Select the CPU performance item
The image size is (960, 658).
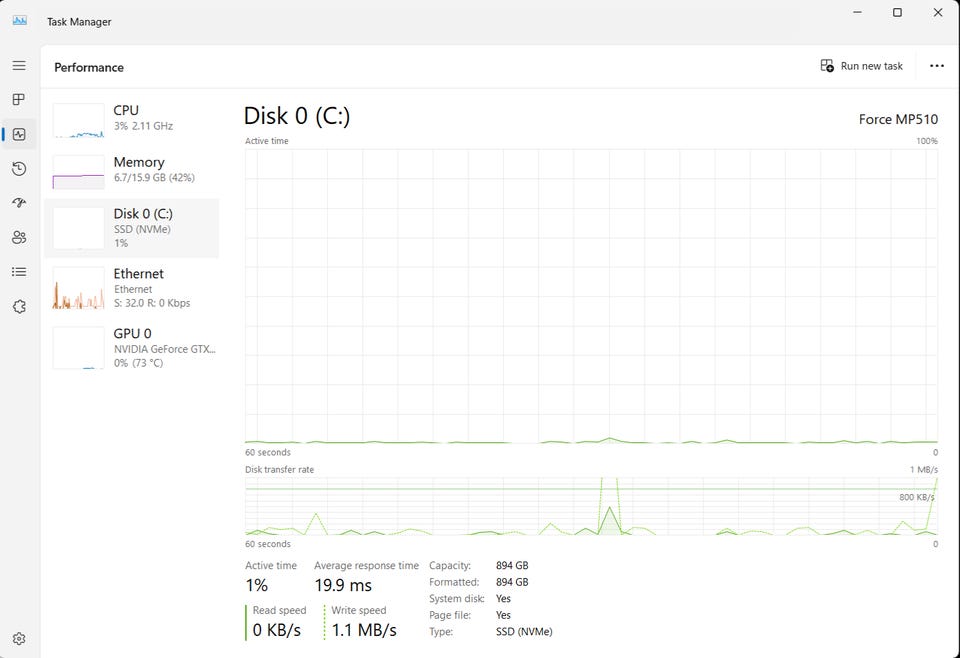132,120
